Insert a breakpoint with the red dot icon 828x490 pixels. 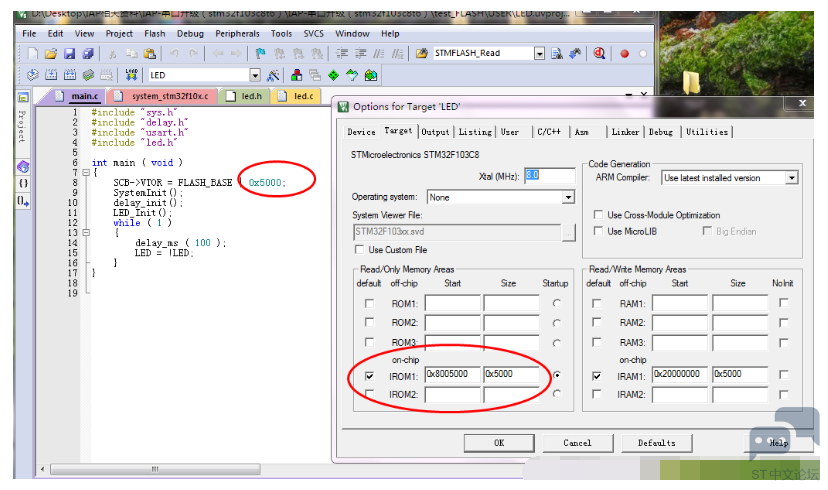point(624,54)
